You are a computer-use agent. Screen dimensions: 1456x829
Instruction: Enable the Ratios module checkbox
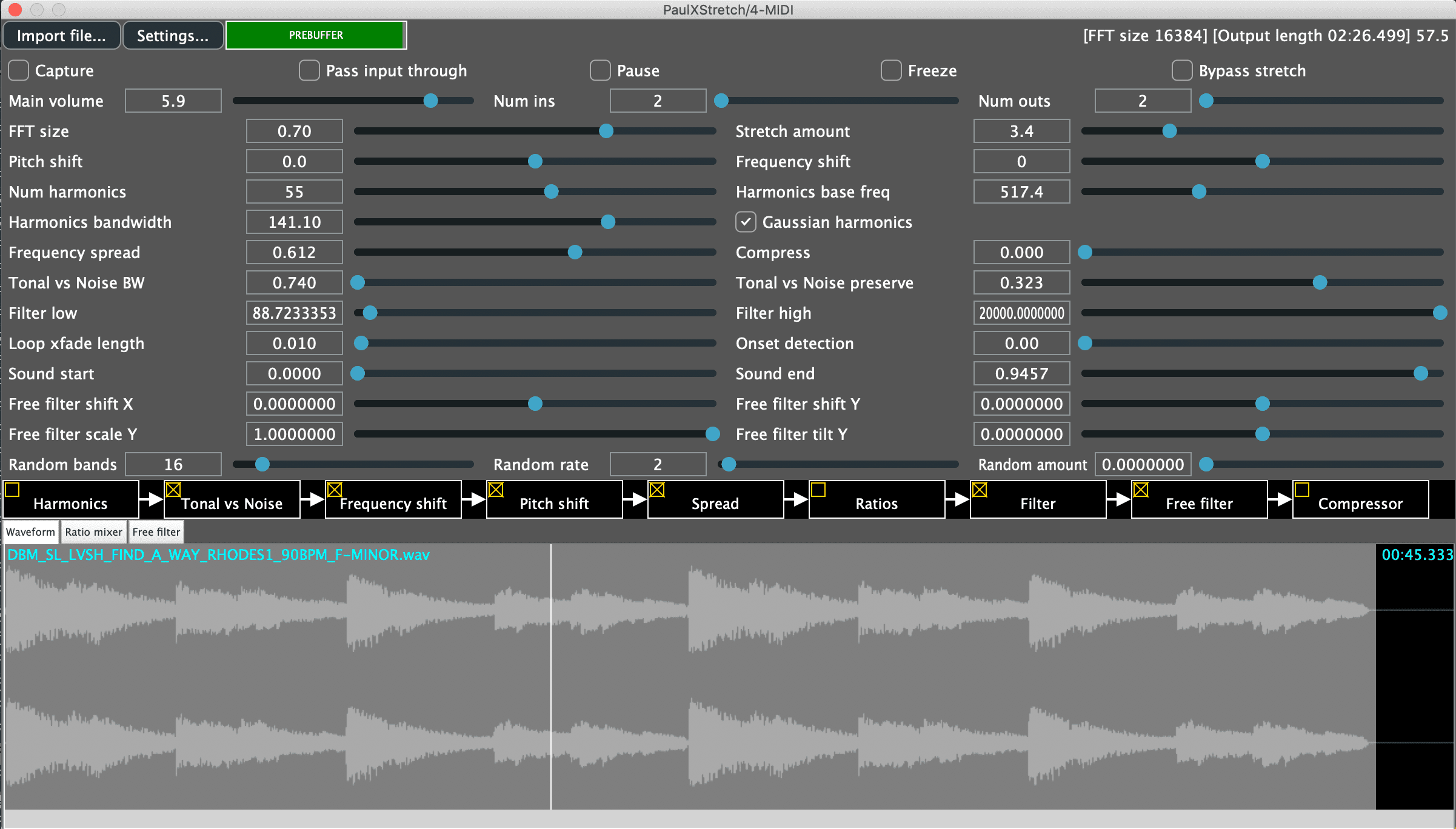pyautogui.click(x=818, y=489)
